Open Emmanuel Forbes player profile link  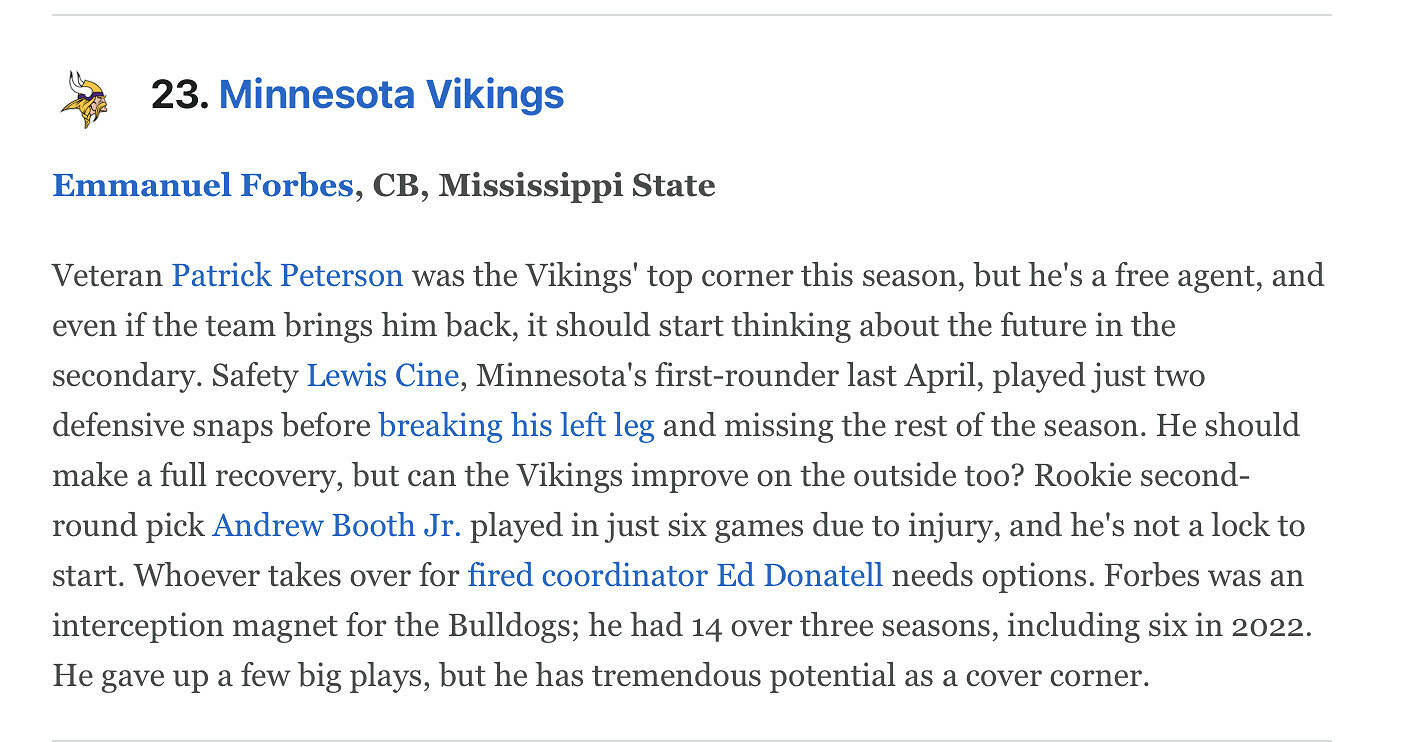pos(202,186)
